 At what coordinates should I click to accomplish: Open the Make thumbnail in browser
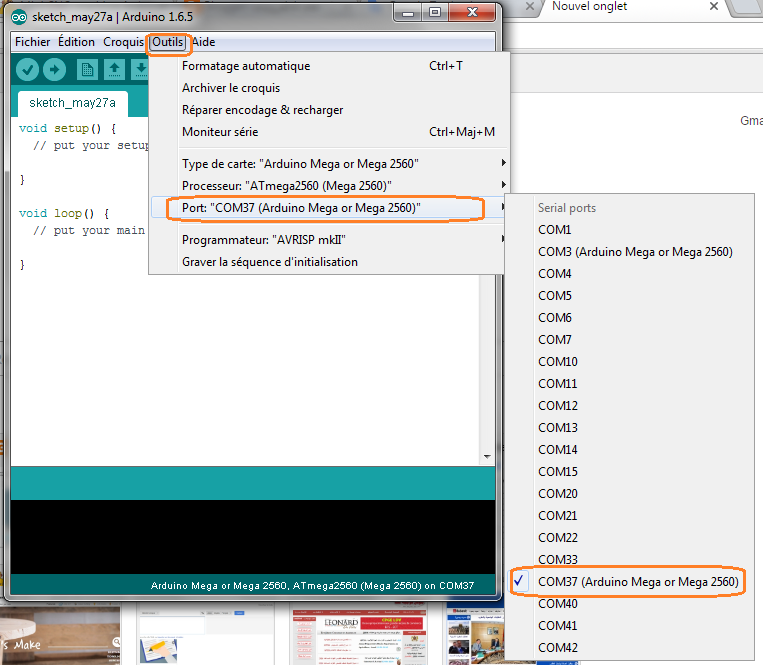pos(60,635)
